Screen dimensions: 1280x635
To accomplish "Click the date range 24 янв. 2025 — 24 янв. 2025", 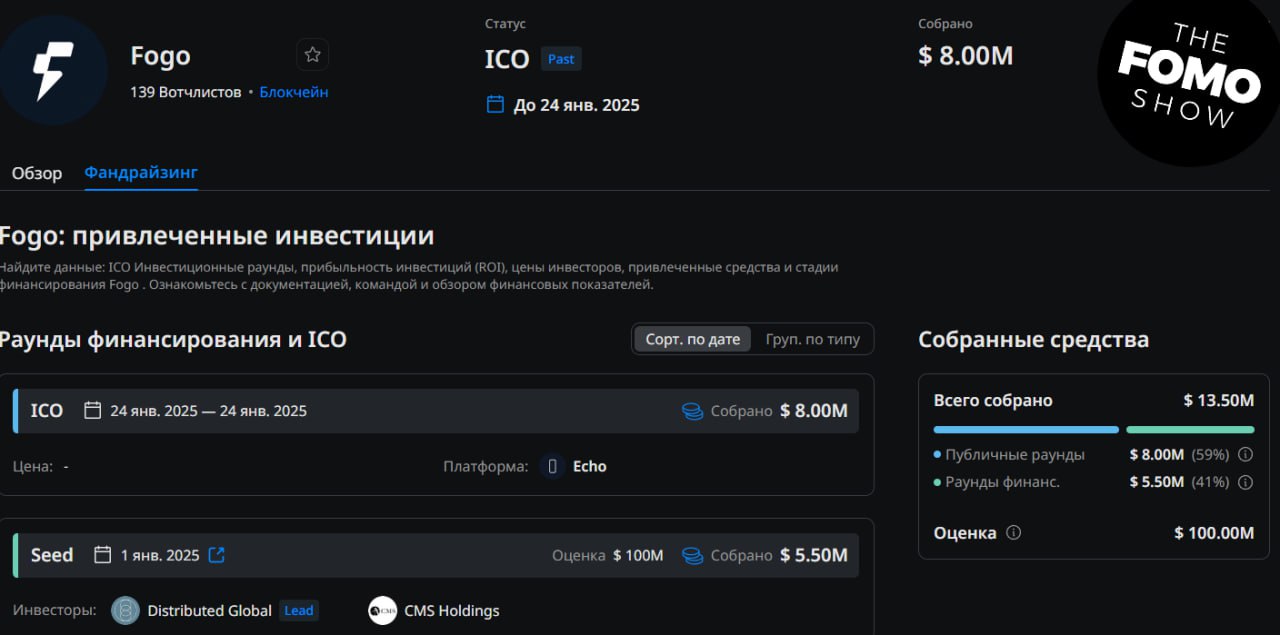I will pos(209,411).
